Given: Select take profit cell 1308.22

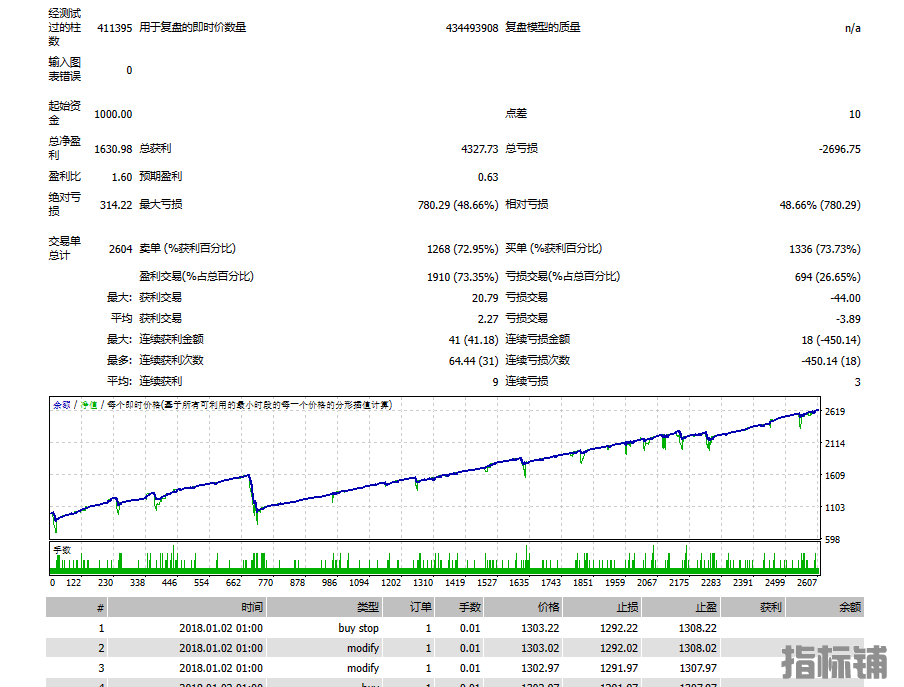Looking at the screenshot, I should (x=698, y=628).
